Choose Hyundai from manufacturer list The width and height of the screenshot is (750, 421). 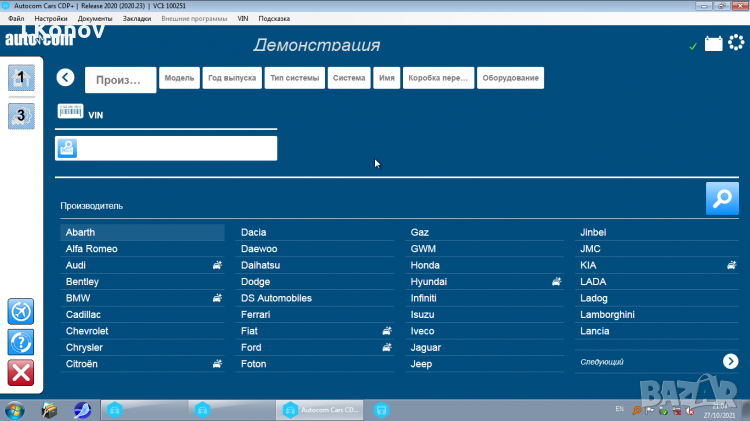430,282
